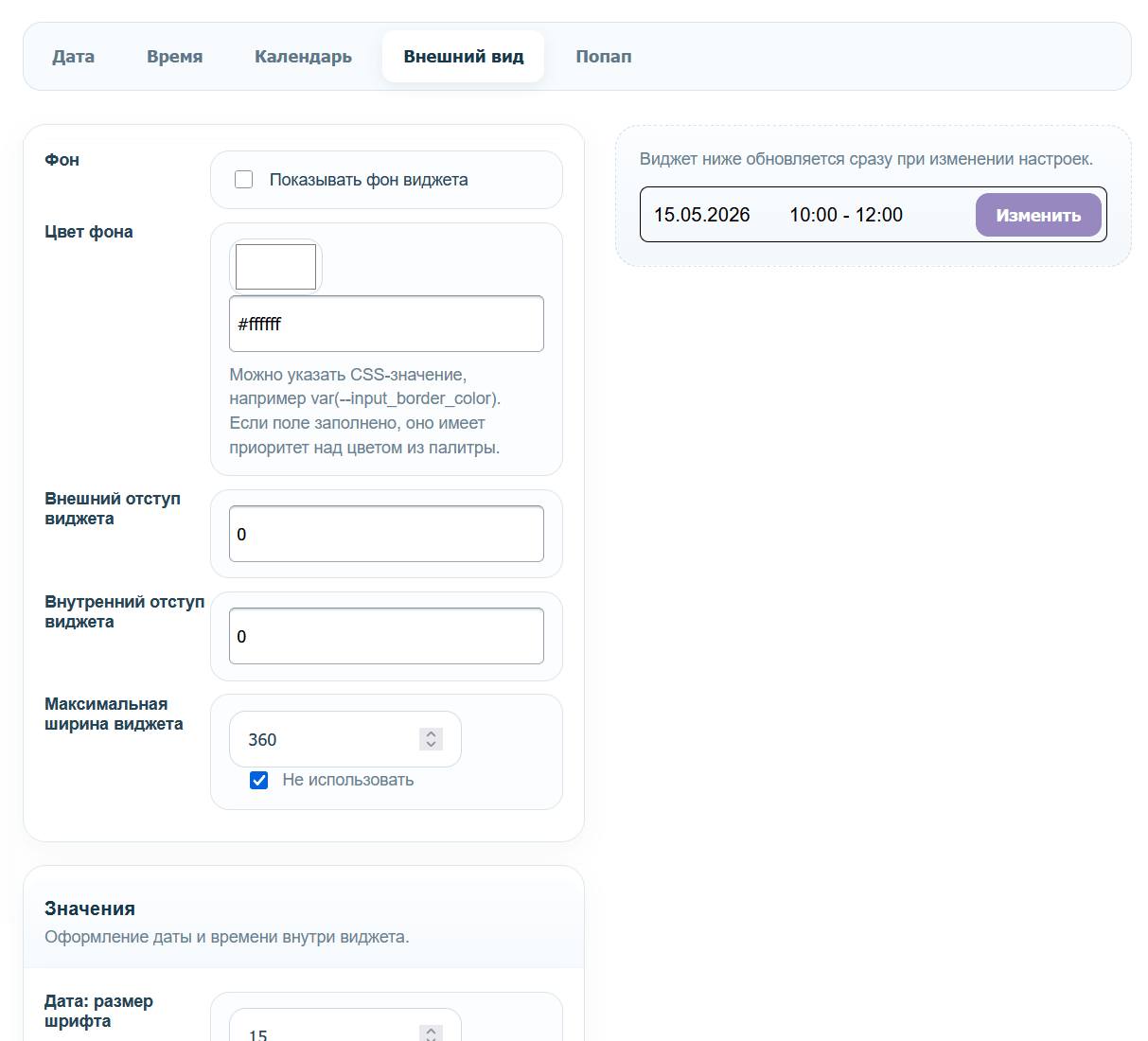Enable Показывать фон виджета checkbox
Screen dimensions: 1148x1041
[244, 180]
